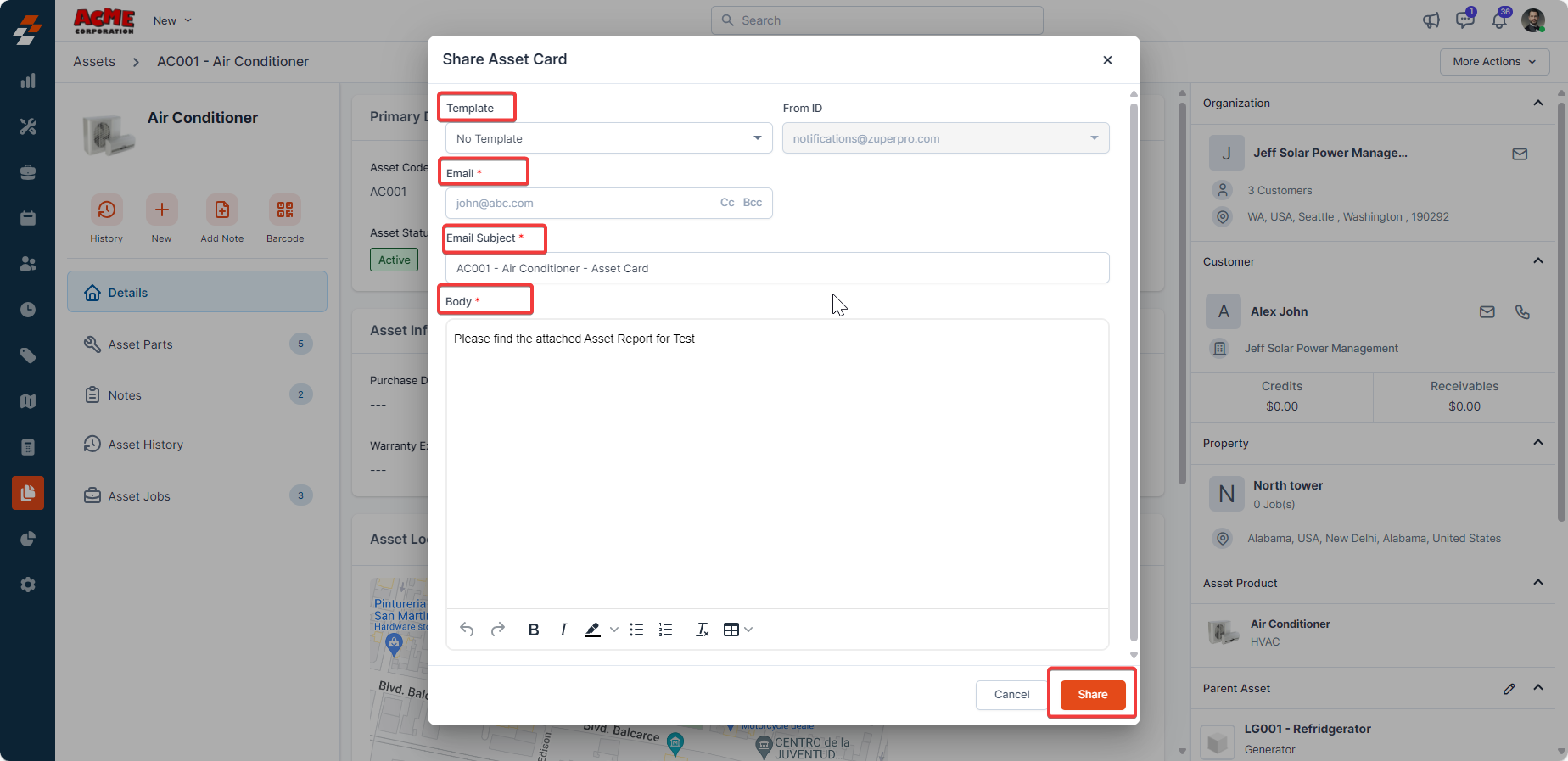Click the highlighted orange documents icon in sidebar
The width and height of the screenshot is (1568, 761).
pyautogui.click(x=28, y=493)
